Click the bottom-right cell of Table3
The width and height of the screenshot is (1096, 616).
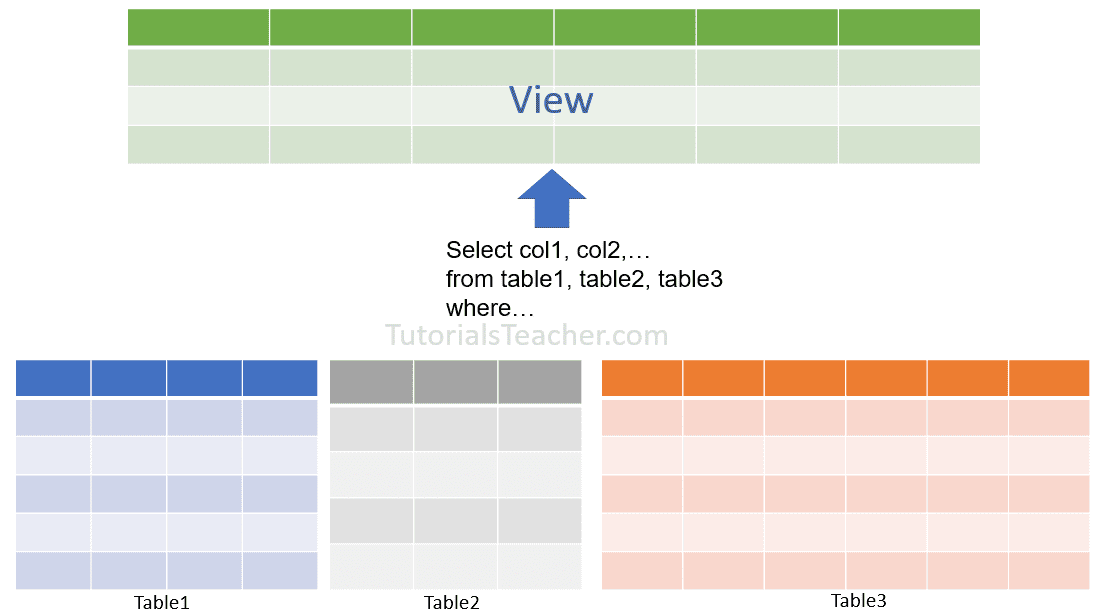coord(1049,570)
